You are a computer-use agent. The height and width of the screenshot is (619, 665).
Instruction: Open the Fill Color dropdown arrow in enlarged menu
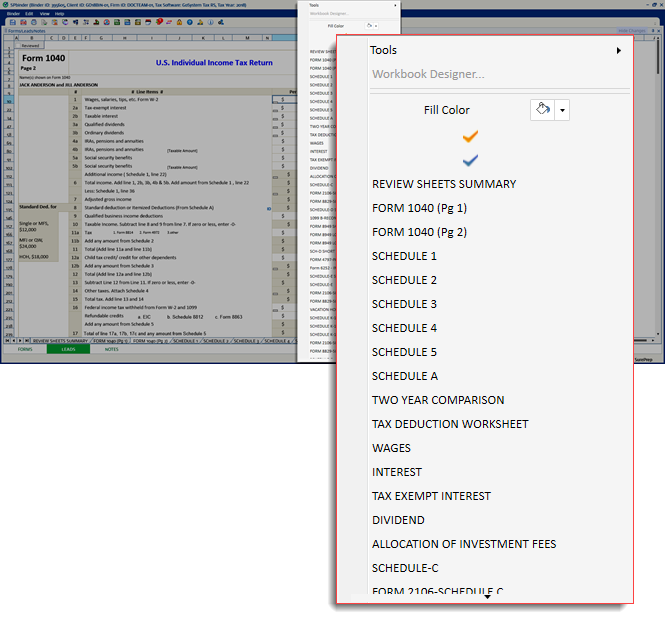562,110
